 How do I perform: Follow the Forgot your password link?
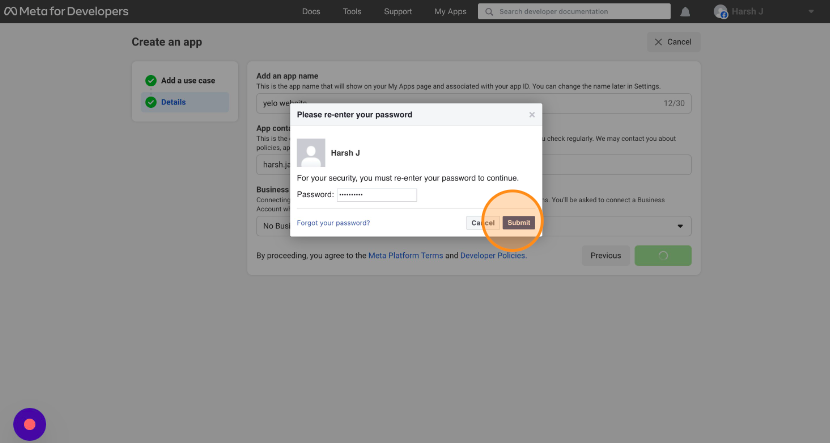pos(333,222)
